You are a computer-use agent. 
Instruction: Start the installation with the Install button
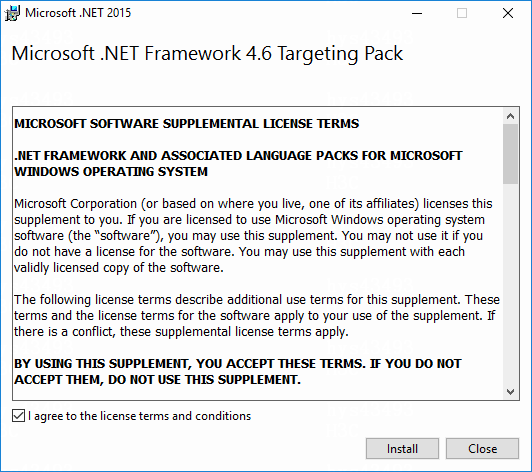point(402,449)
